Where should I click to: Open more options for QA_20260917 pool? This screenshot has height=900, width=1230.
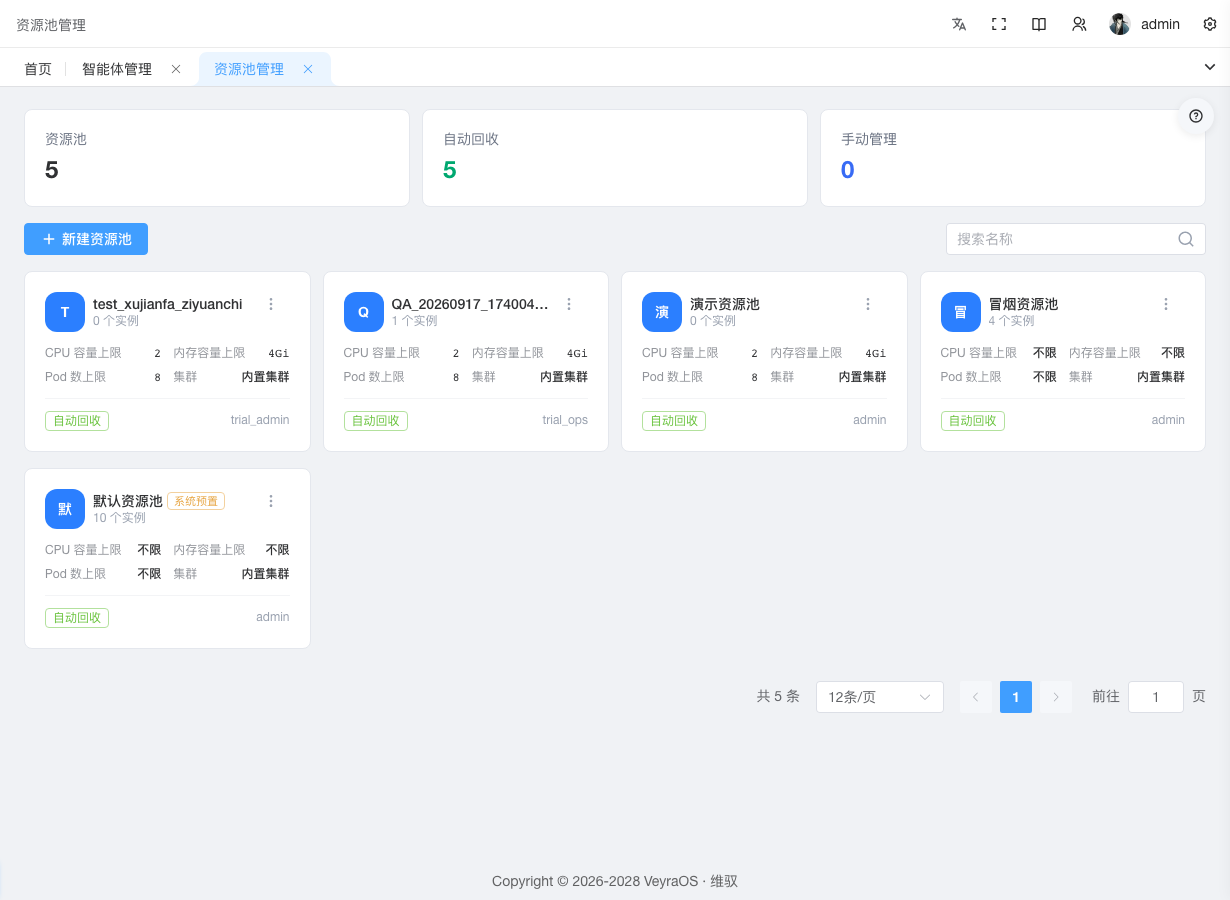pyautogui.click(x=569, y=304)
